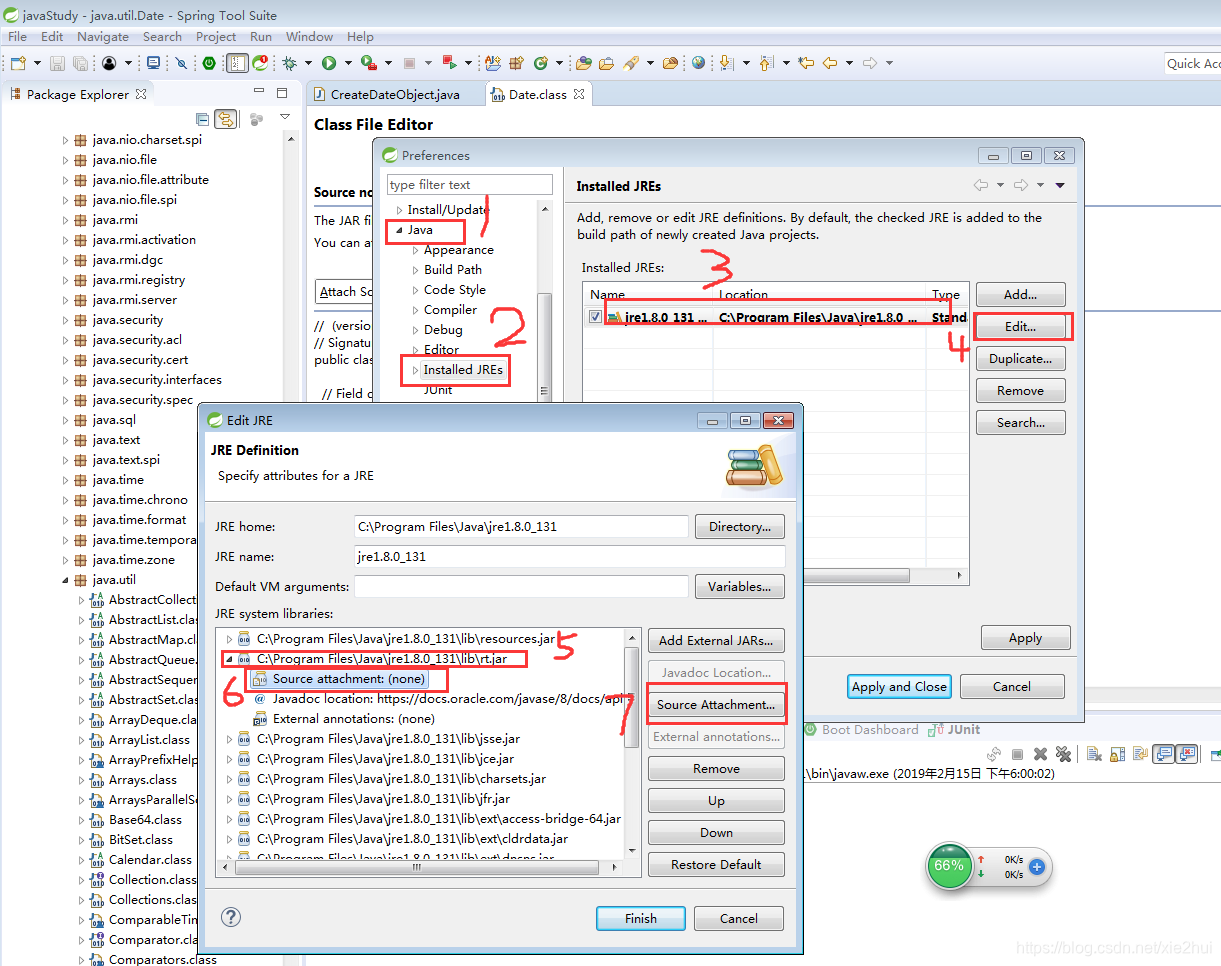
Task: Click the Variables... button
Action: pos(740,587)
